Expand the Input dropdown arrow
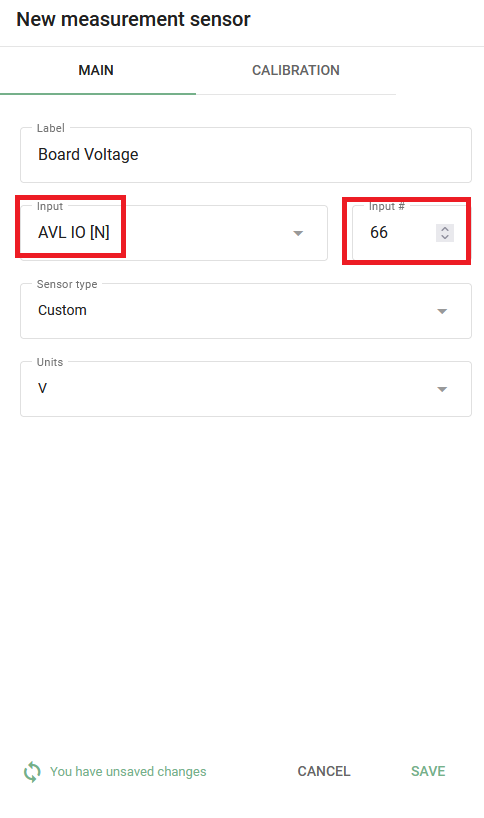 (298, 233)
